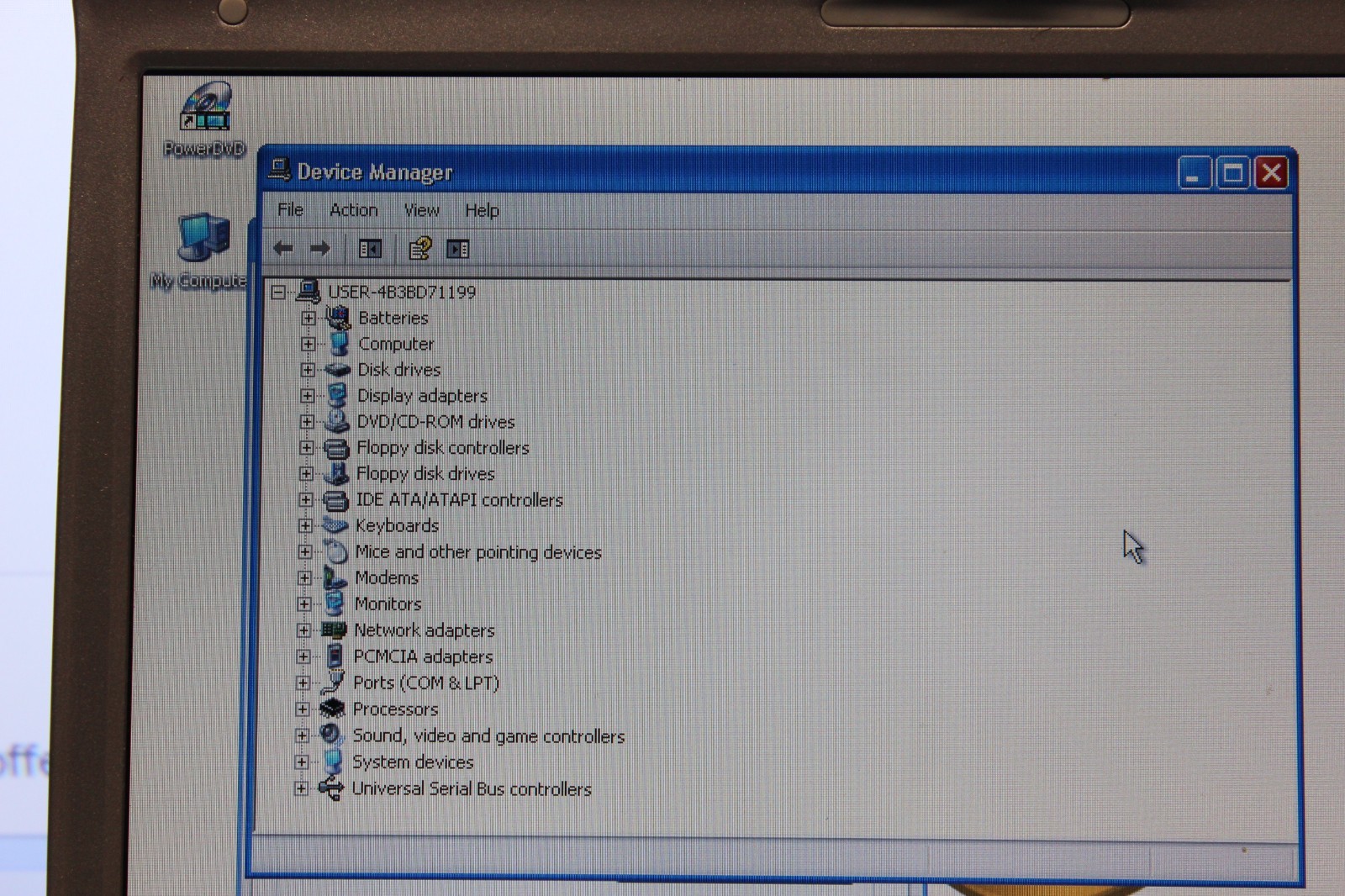The width and height of the screenshot is (1345, 896).
Task: Click the Network adapters card icon
Action: tap(334, 630)
